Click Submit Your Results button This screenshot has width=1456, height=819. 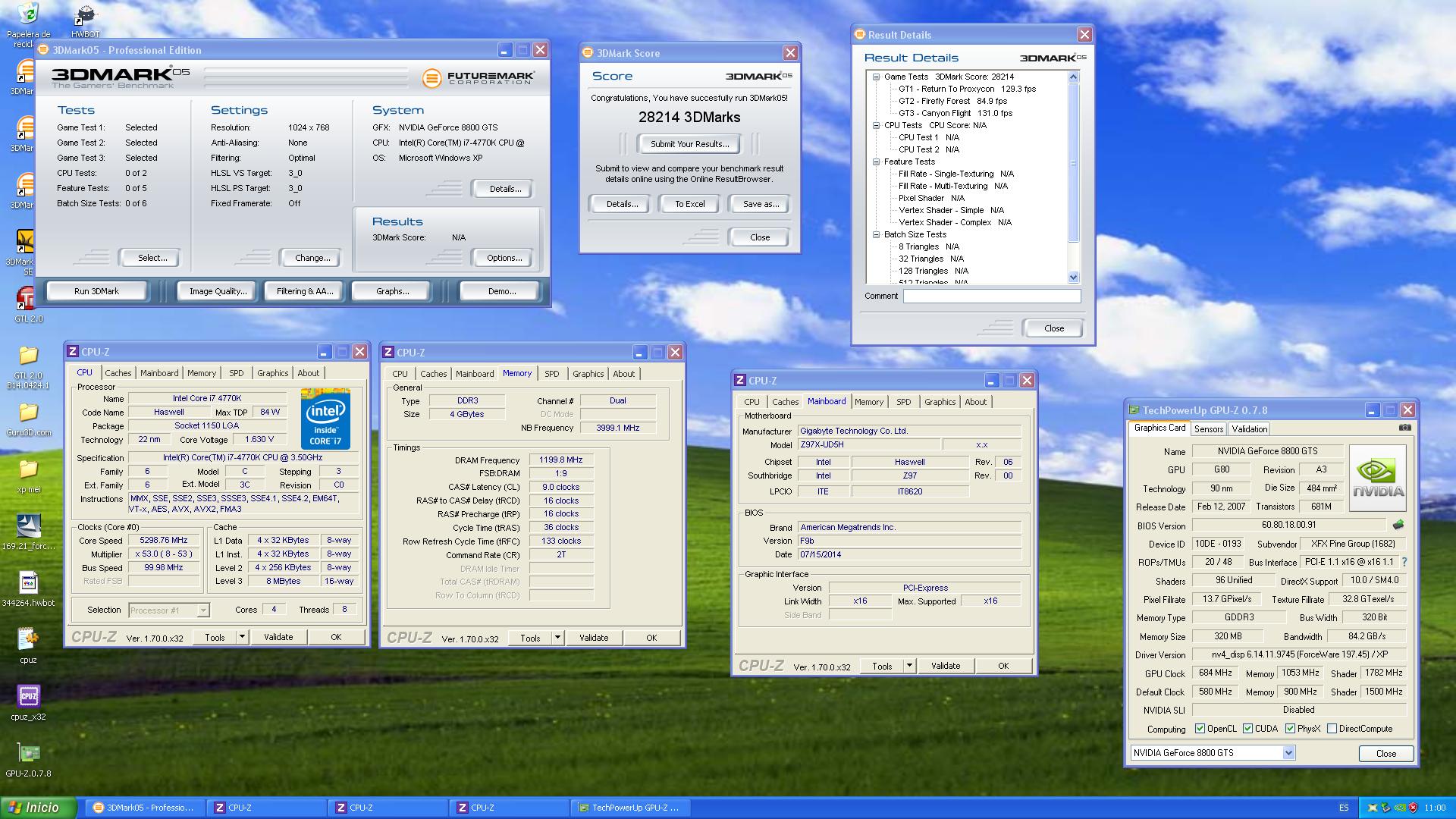689,144
